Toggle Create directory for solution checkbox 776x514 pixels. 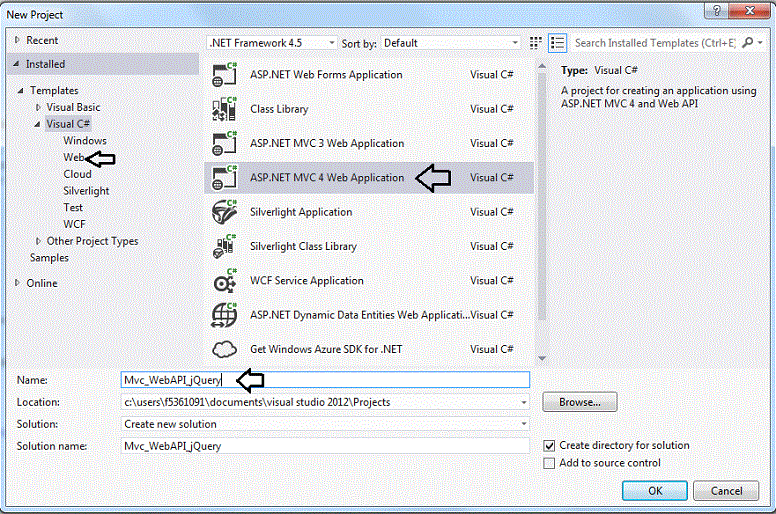tap(549, 445)
